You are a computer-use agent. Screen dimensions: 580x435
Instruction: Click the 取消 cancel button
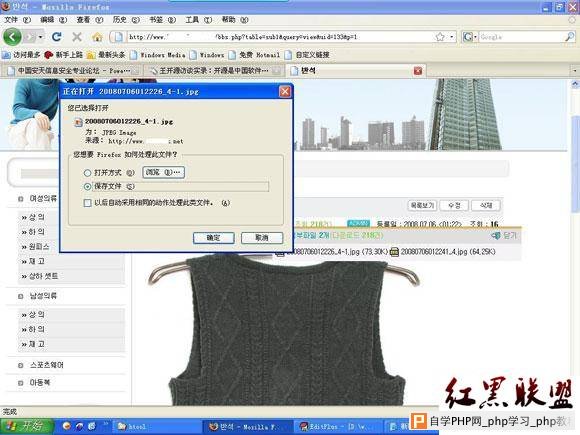click(x=262, y=238)
